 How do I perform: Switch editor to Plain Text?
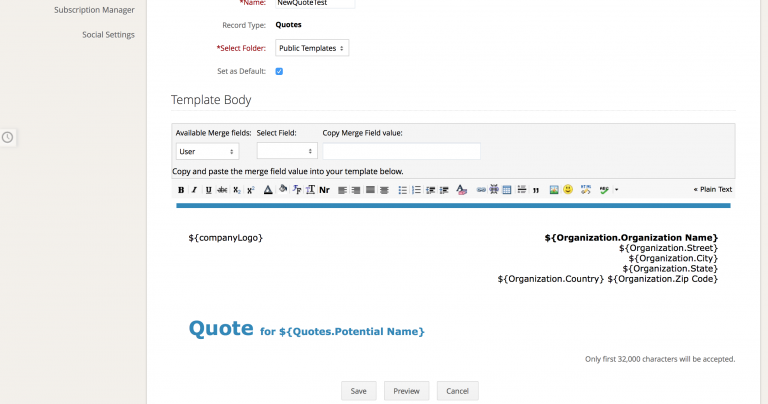click(713, 190)
